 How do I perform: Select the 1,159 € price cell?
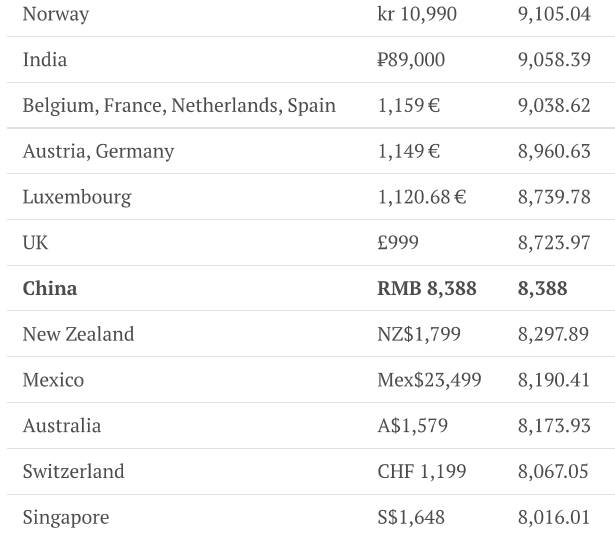pos(409,106)
